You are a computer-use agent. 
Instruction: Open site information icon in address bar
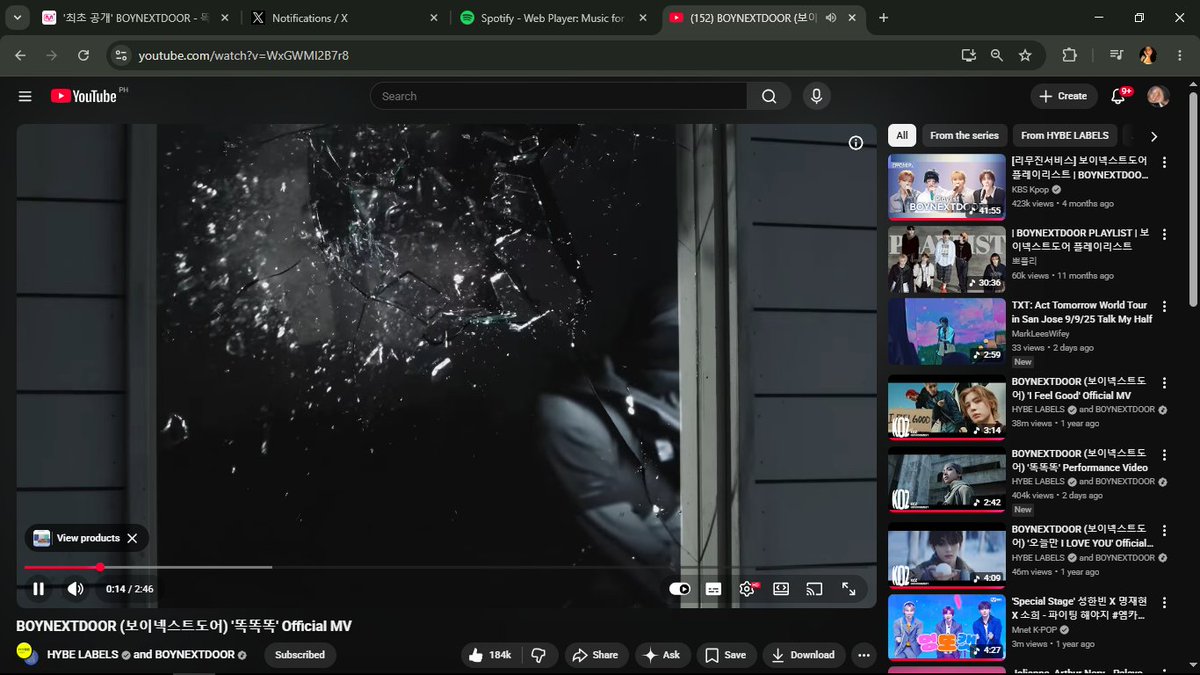[x=119, y=56]
